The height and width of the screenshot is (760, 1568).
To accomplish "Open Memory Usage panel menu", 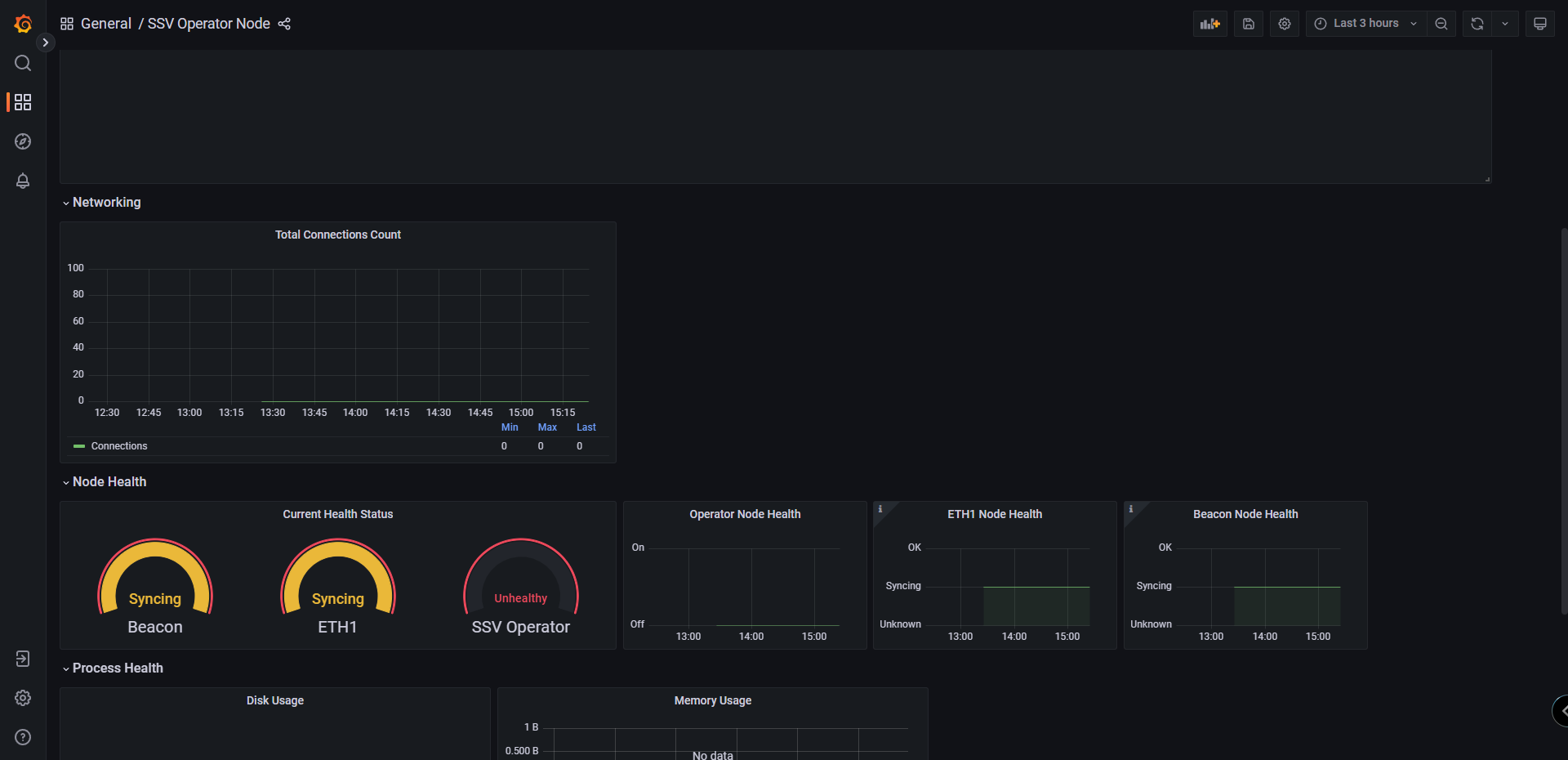I will coord(713,700).
